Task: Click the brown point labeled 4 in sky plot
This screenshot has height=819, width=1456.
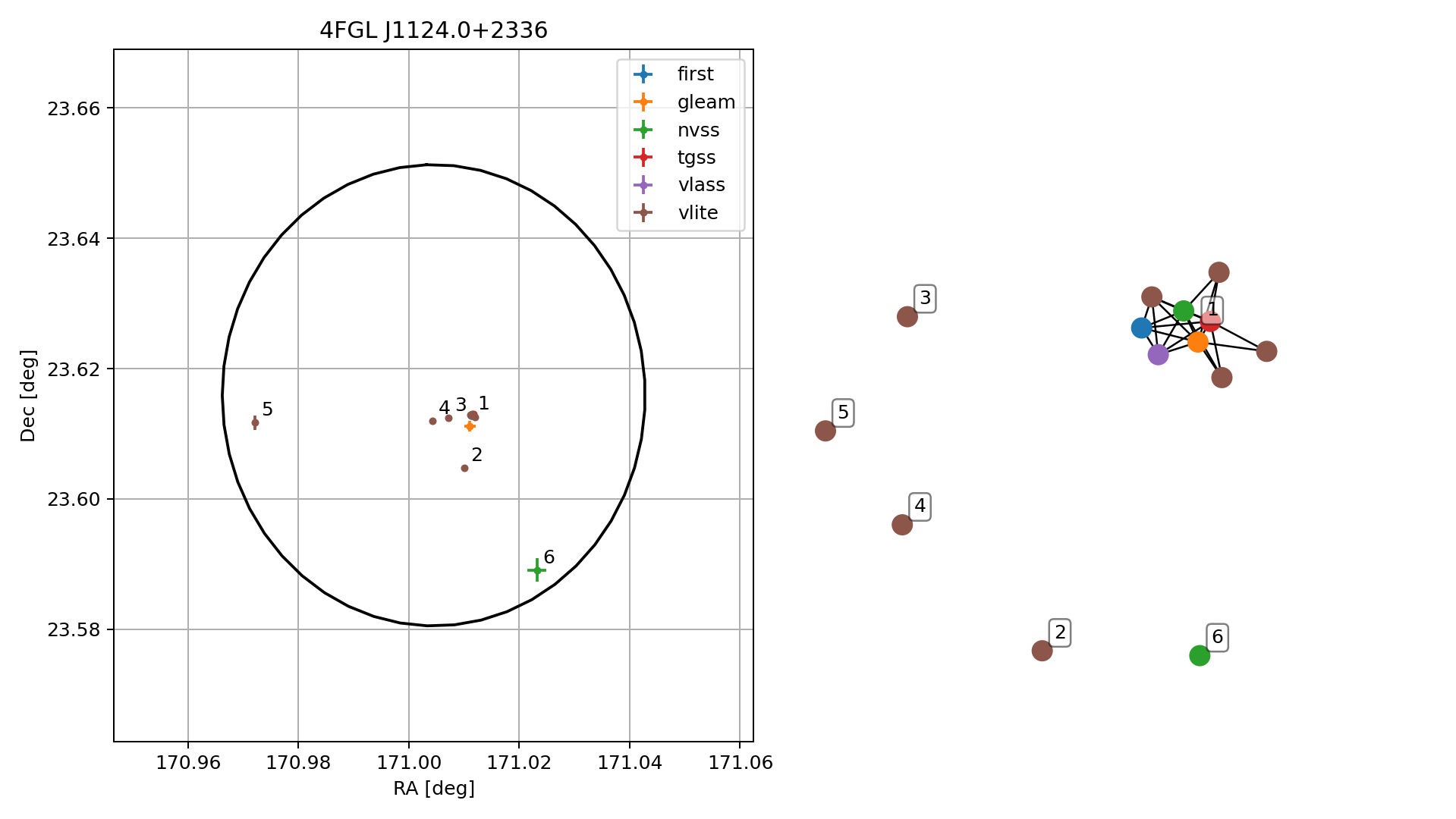Action: click(x=432, y=421)
